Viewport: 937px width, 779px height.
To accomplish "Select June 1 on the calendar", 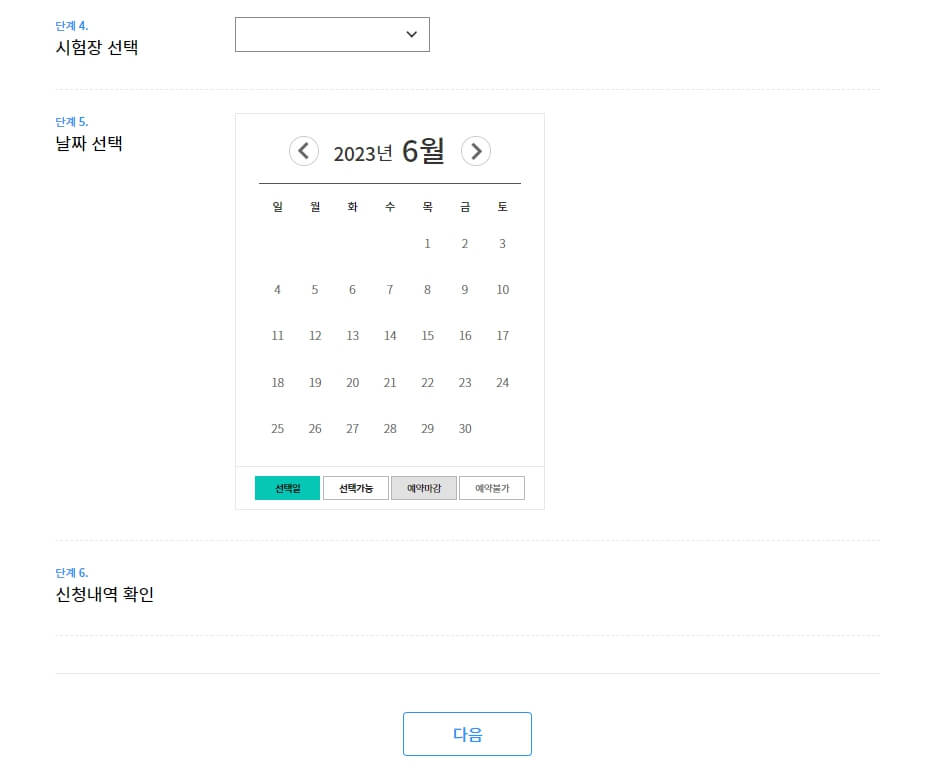I will click(x=427, y=243).
